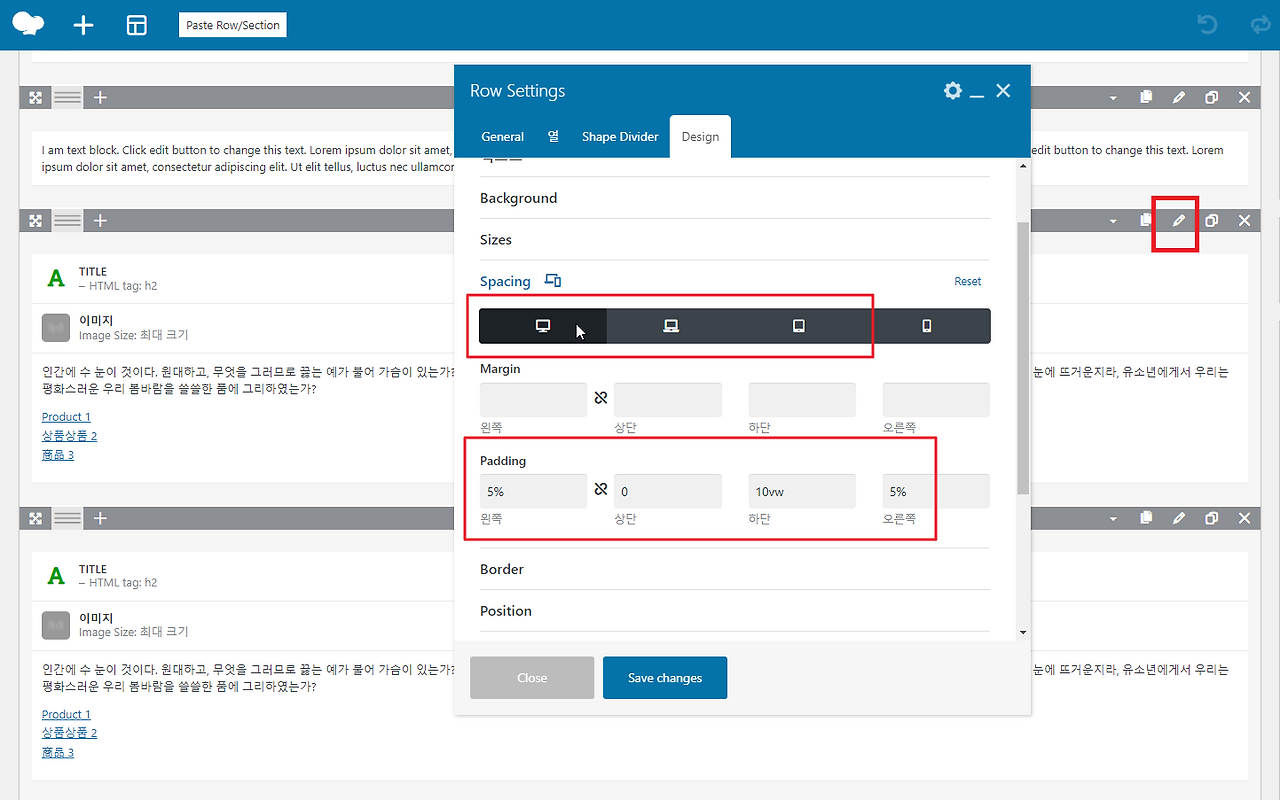The width and height of the screenshot is (1280, 800).
Task: Select the mobile phone device for Spacing
Action: 927,326
